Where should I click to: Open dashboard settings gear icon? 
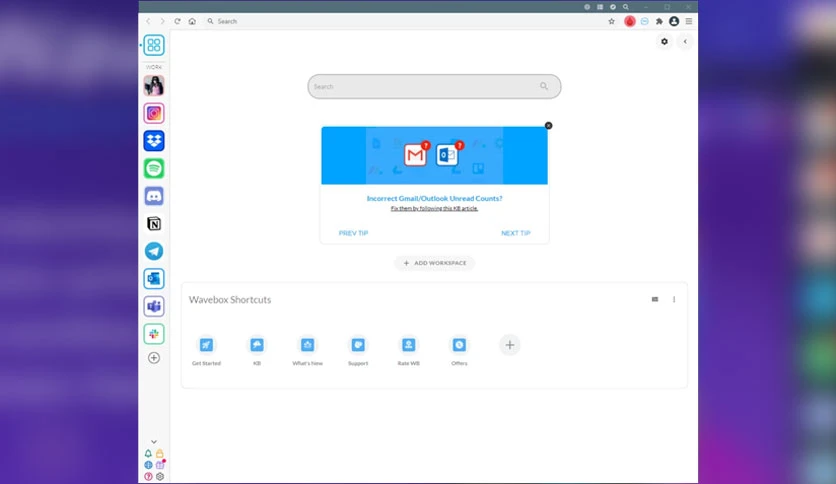pos(664,41)
